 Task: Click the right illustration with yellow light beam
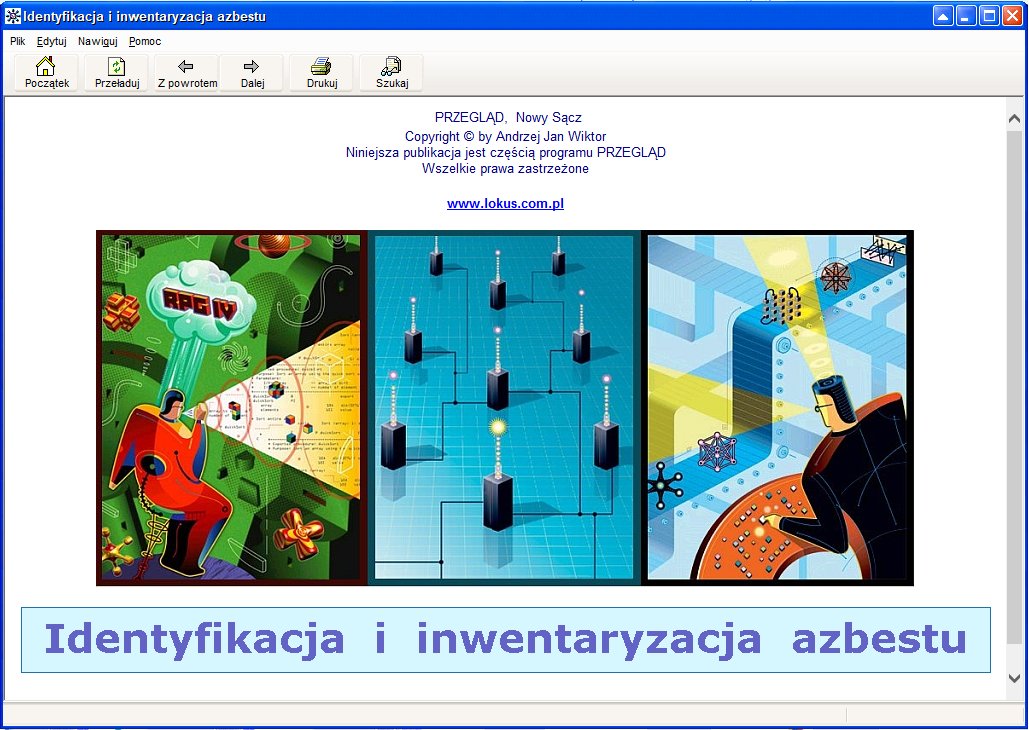(x=777, y=407)
